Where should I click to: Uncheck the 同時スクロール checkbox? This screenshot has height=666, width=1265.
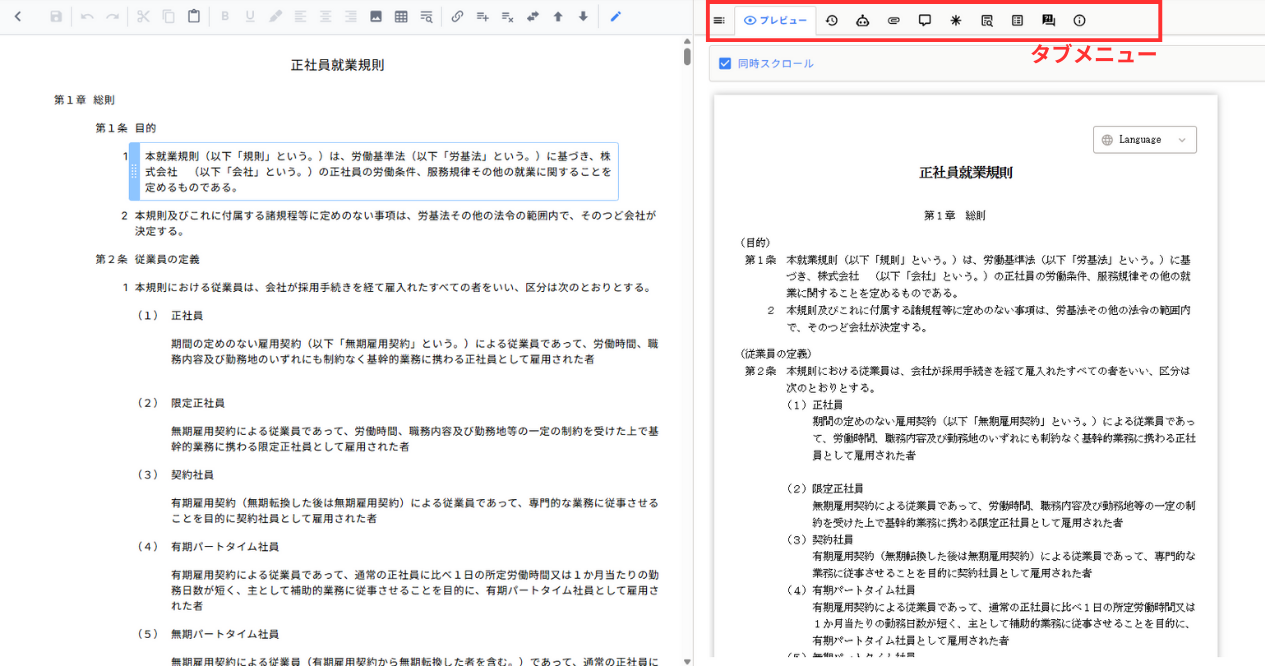point(726,63)
